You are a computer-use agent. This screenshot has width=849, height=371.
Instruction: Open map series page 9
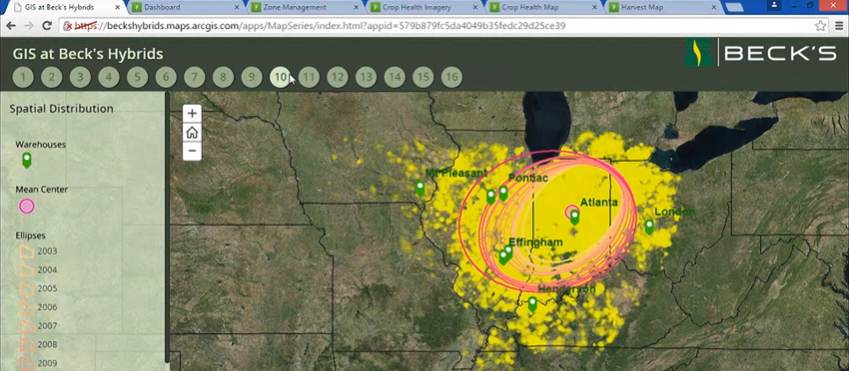point(252,77)
